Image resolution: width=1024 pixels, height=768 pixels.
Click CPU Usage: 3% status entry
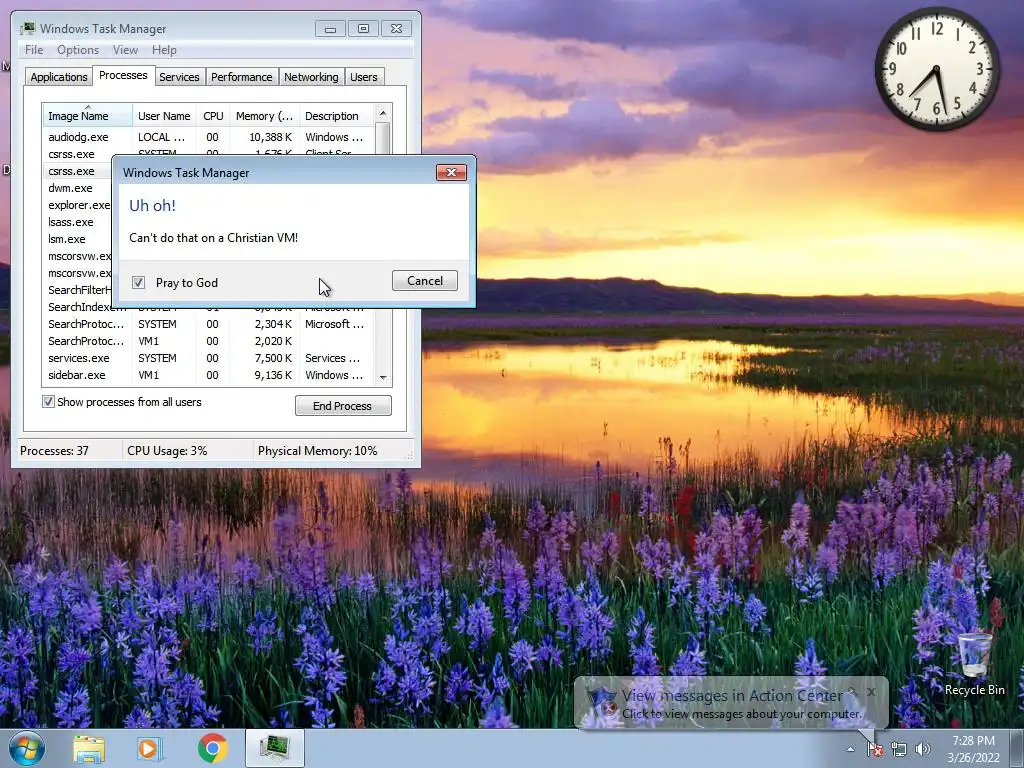(x=167, y=451)
